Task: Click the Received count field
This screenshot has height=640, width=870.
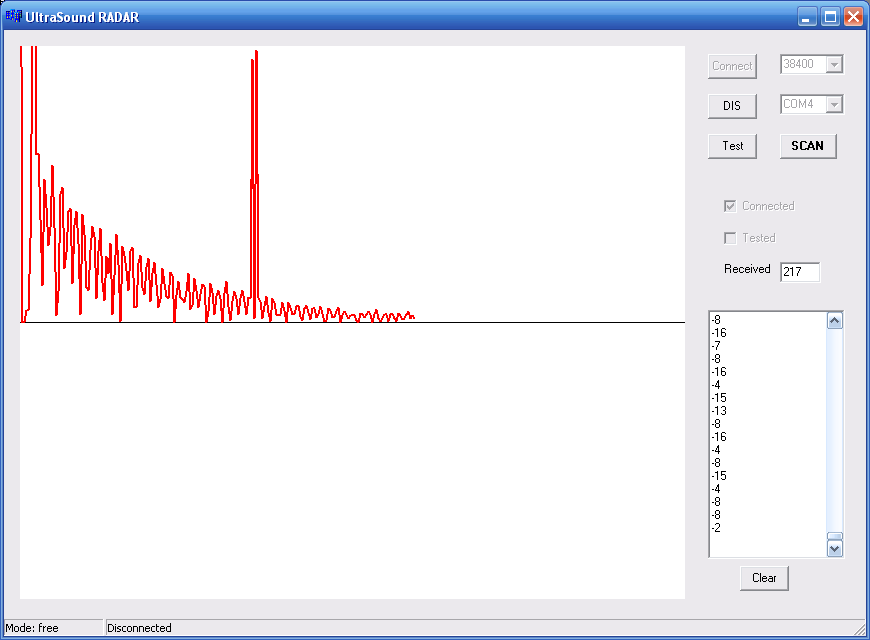Action: pyautogui.click(x=800, y=272)
